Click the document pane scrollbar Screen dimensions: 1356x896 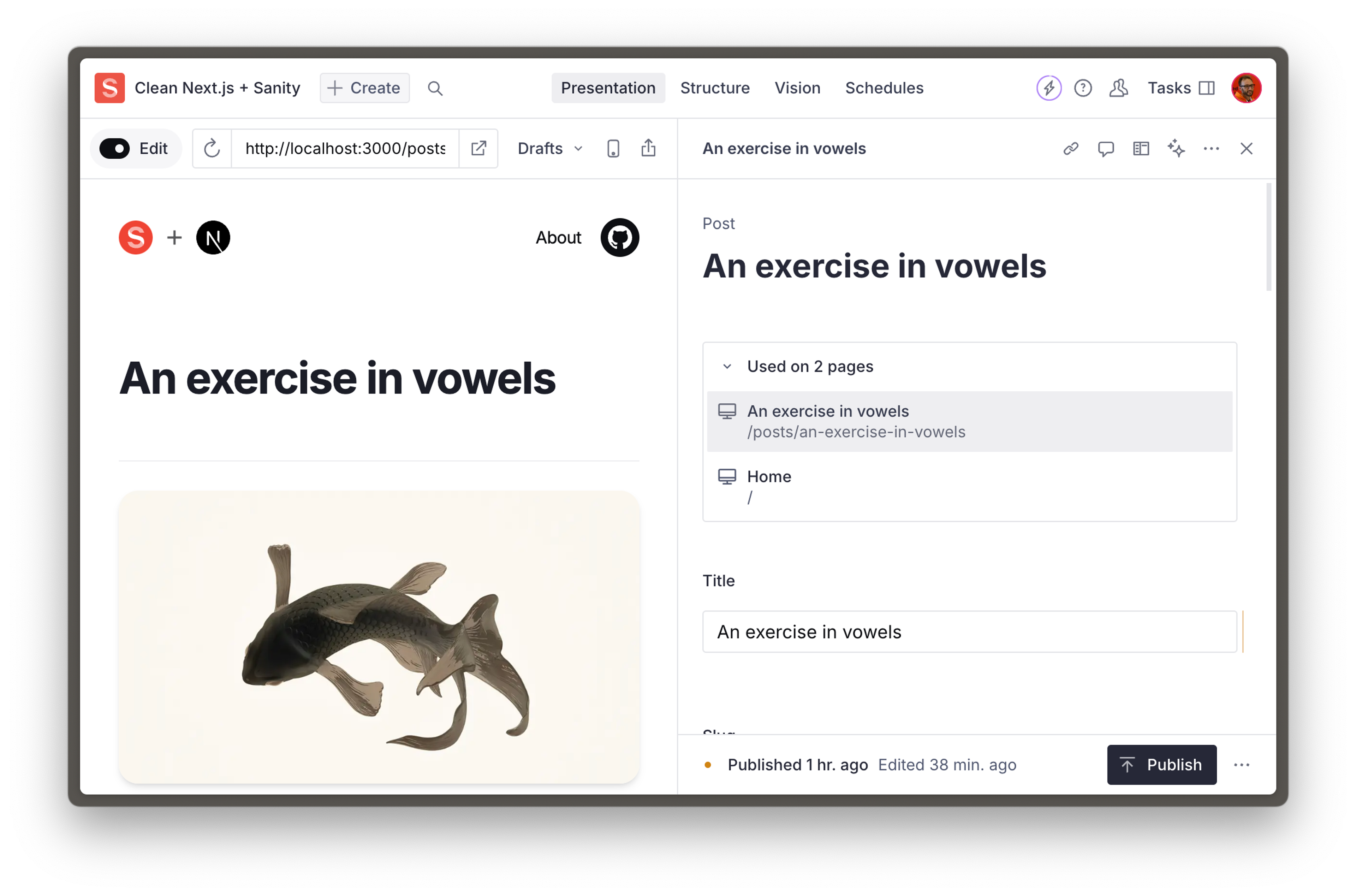tap(1269, 238)
